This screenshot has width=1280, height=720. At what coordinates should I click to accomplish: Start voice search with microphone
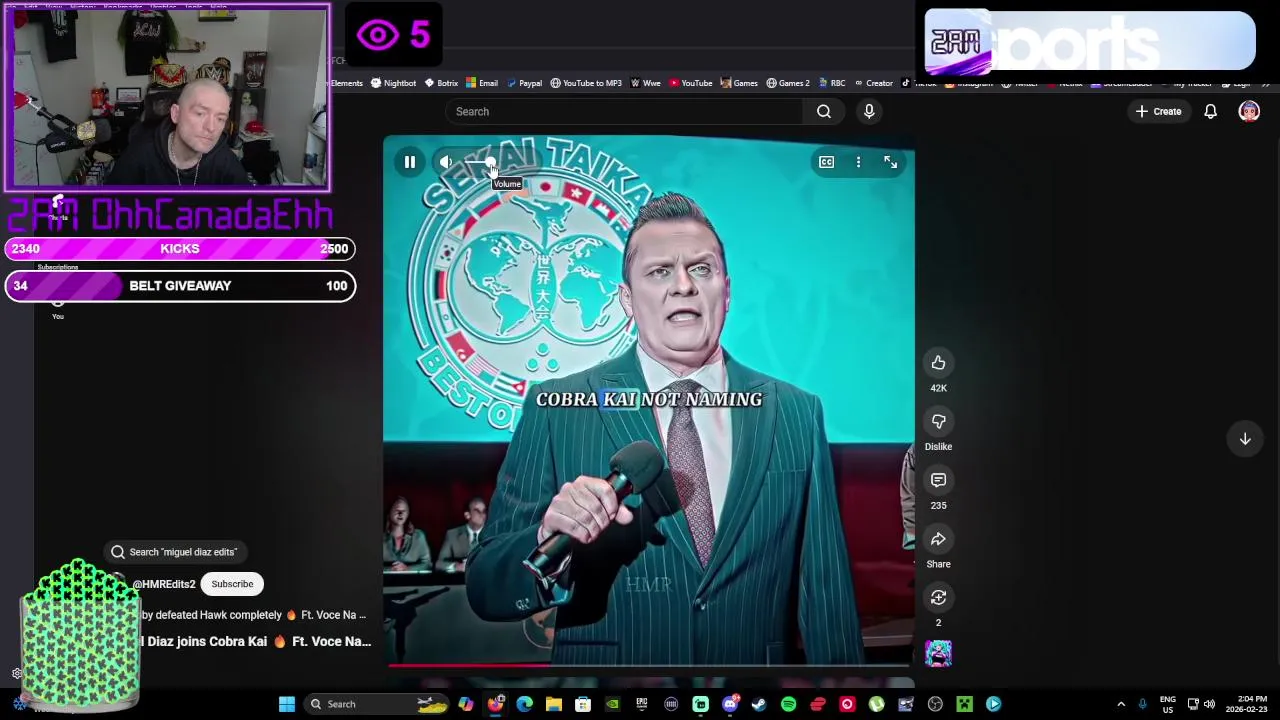(869, 112)
